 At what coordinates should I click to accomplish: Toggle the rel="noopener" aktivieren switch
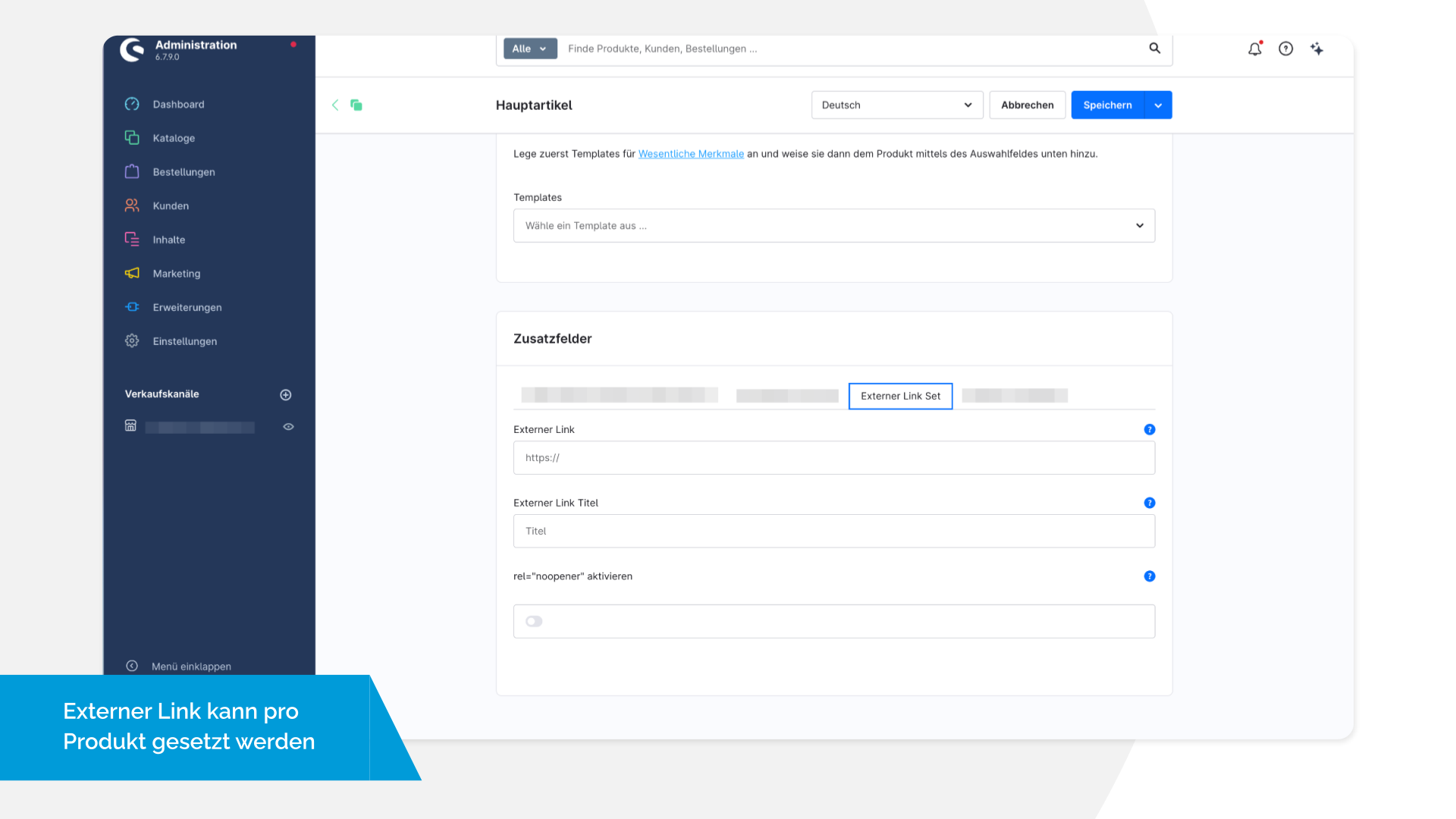[x=535, y=621]
